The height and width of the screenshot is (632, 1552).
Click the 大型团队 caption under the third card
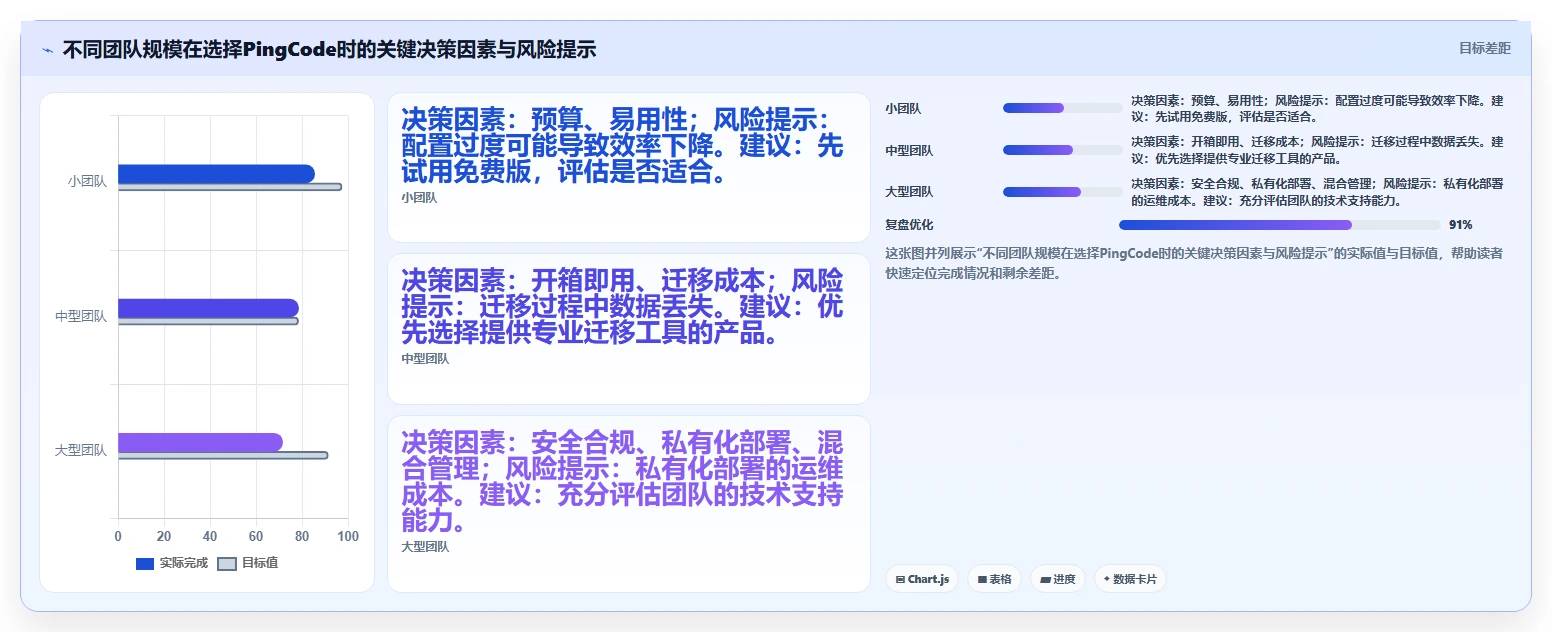[x=425, y=547]
